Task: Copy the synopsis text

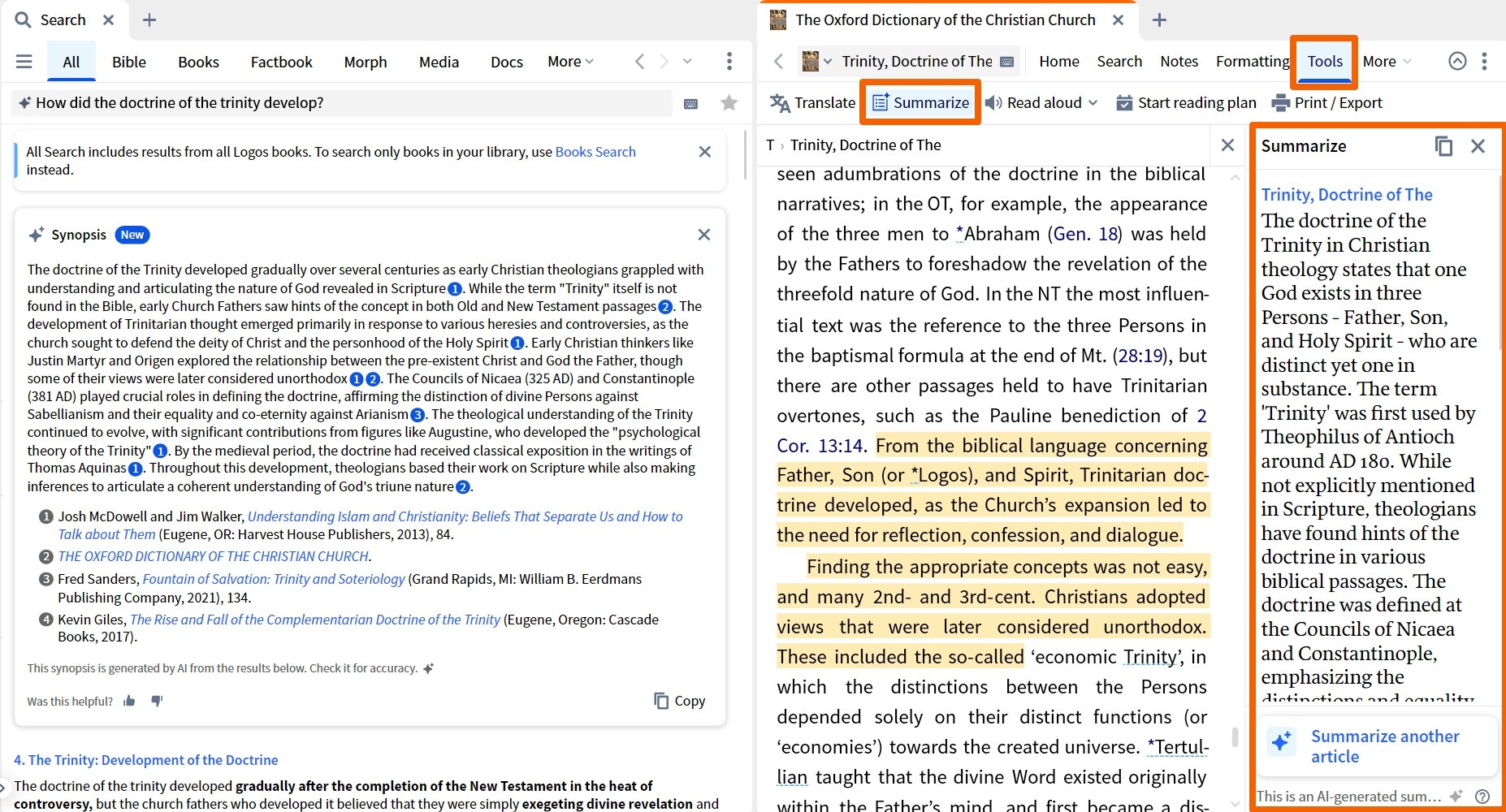Action: point(680,701)
